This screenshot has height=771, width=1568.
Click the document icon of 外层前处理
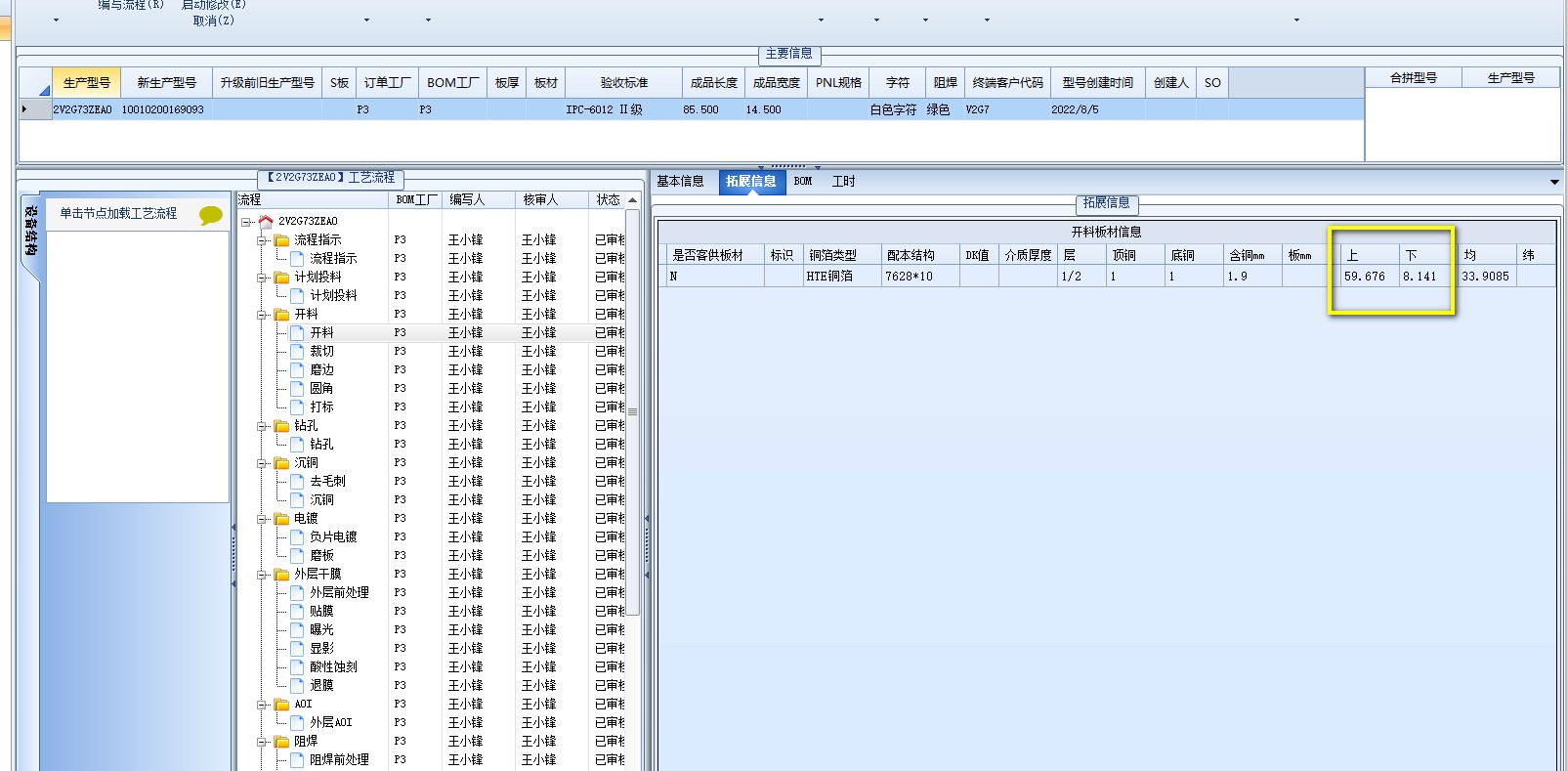pos(298,592)
